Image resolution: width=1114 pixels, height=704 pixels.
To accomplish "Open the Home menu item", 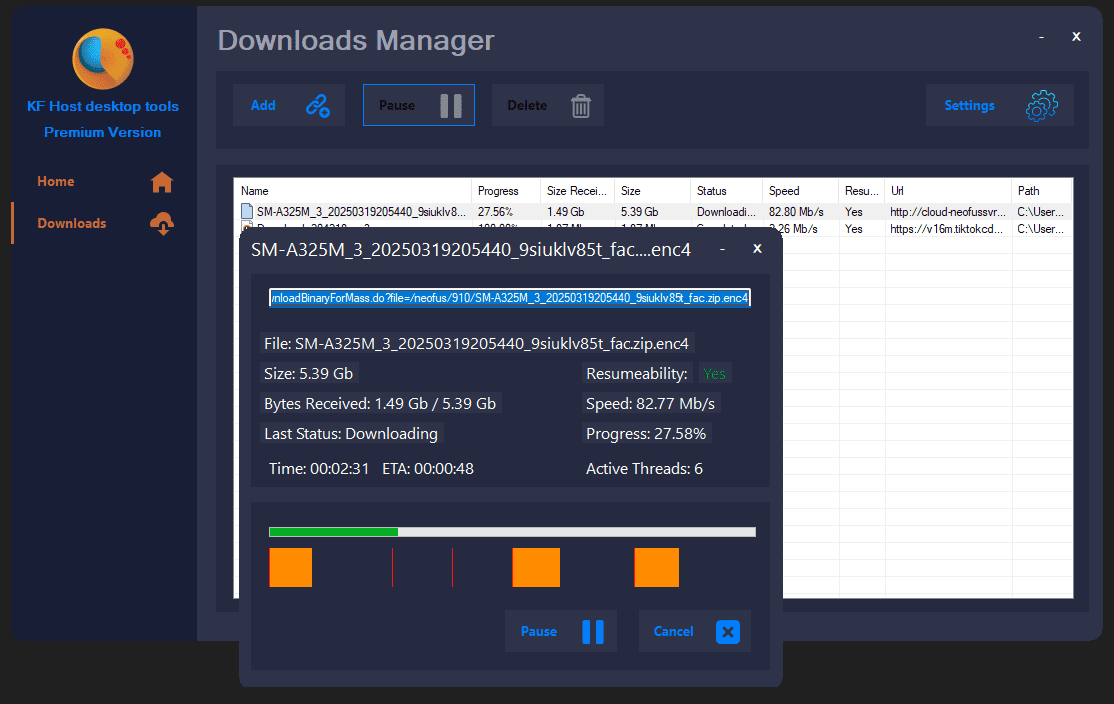I will pyautogui.click(x=56, y=182).
